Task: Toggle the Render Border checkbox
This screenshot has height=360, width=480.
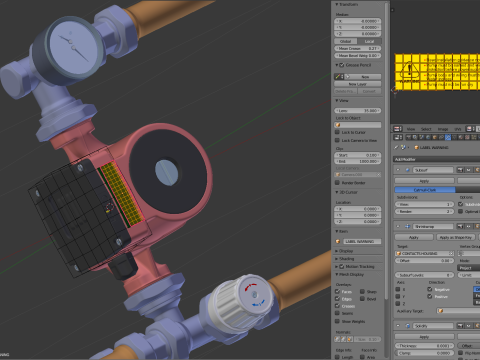Action: click(337, 183)
